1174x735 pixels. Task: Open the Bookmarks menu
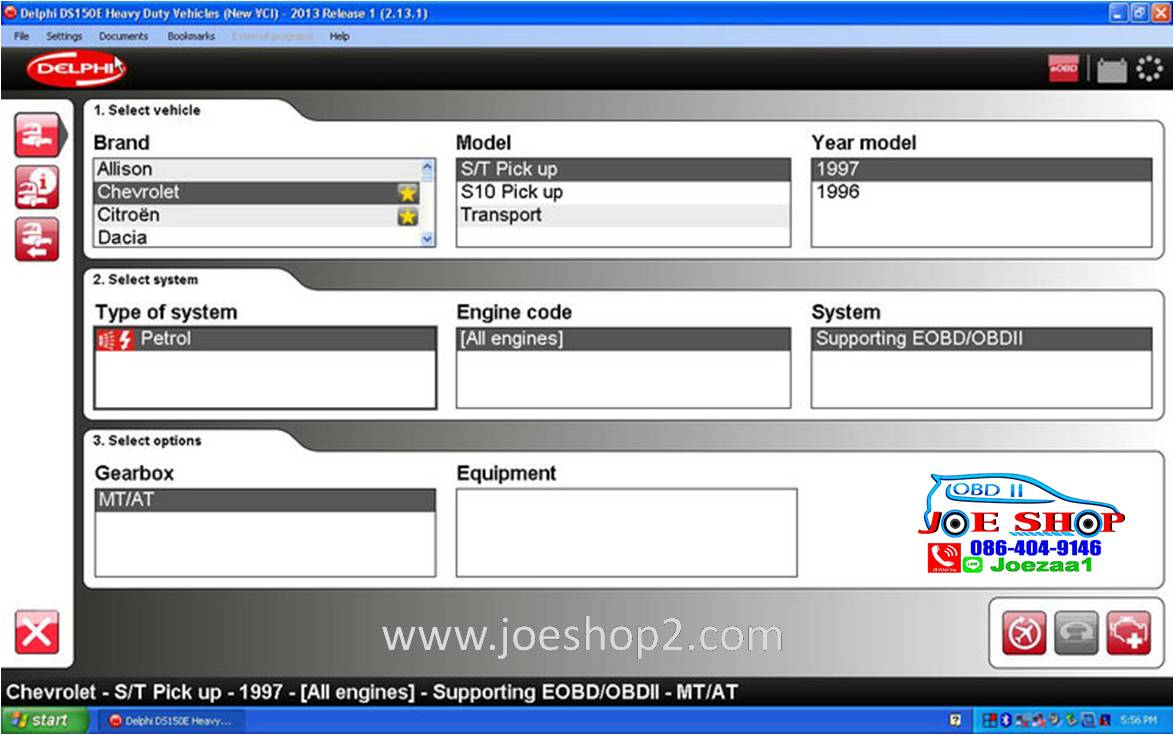191,36
